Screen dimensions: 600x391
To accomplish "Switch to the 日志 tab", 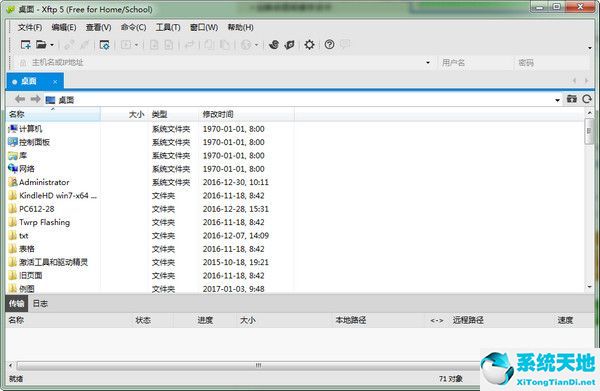I will (x=40, y=303).
